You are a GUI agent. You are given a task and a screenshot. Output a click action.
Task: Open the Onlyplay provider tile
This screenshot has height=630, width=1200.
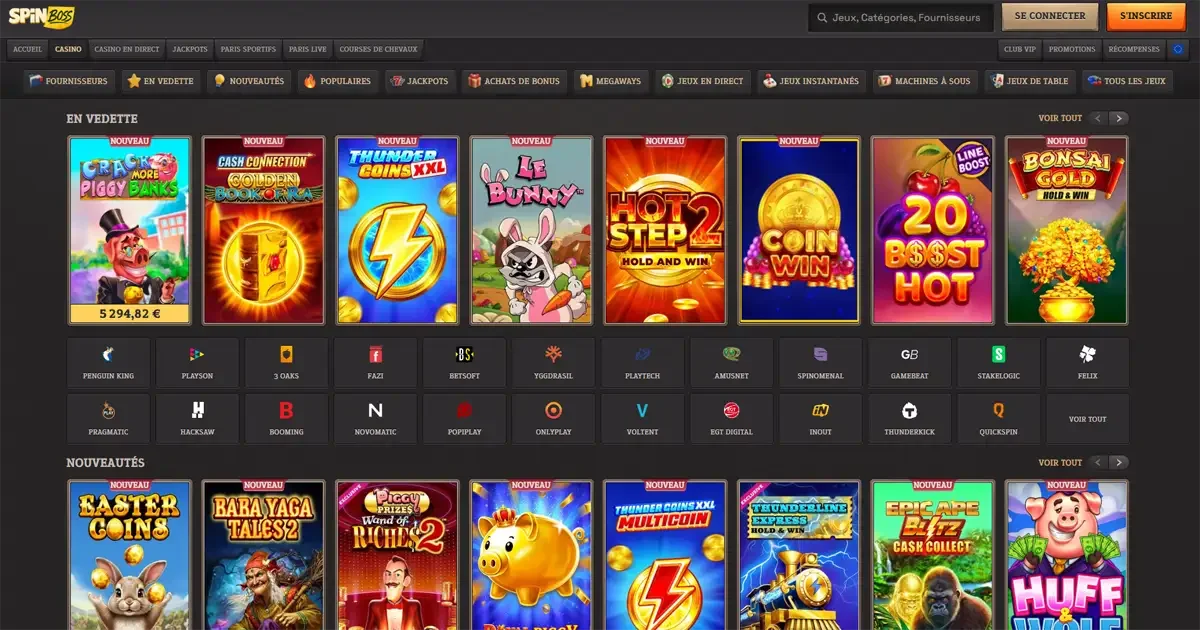553,419
